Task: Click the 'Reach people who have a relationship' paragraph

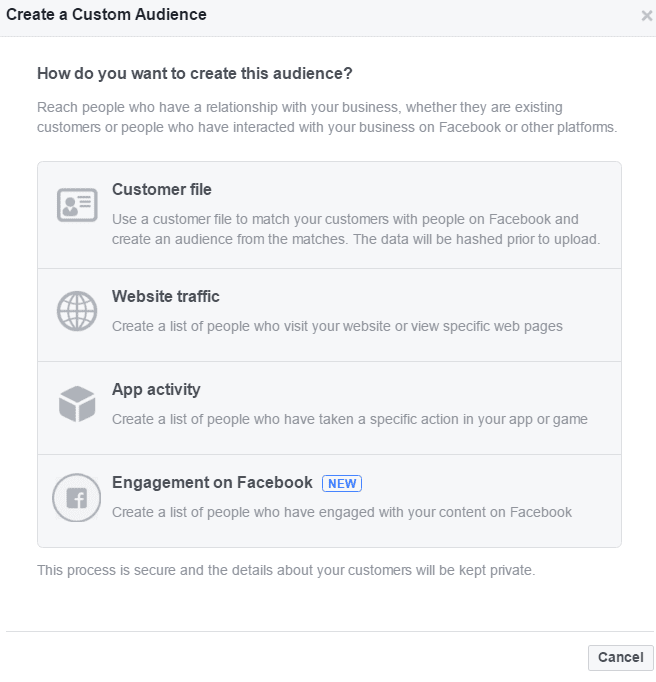Action: [326, 117]
